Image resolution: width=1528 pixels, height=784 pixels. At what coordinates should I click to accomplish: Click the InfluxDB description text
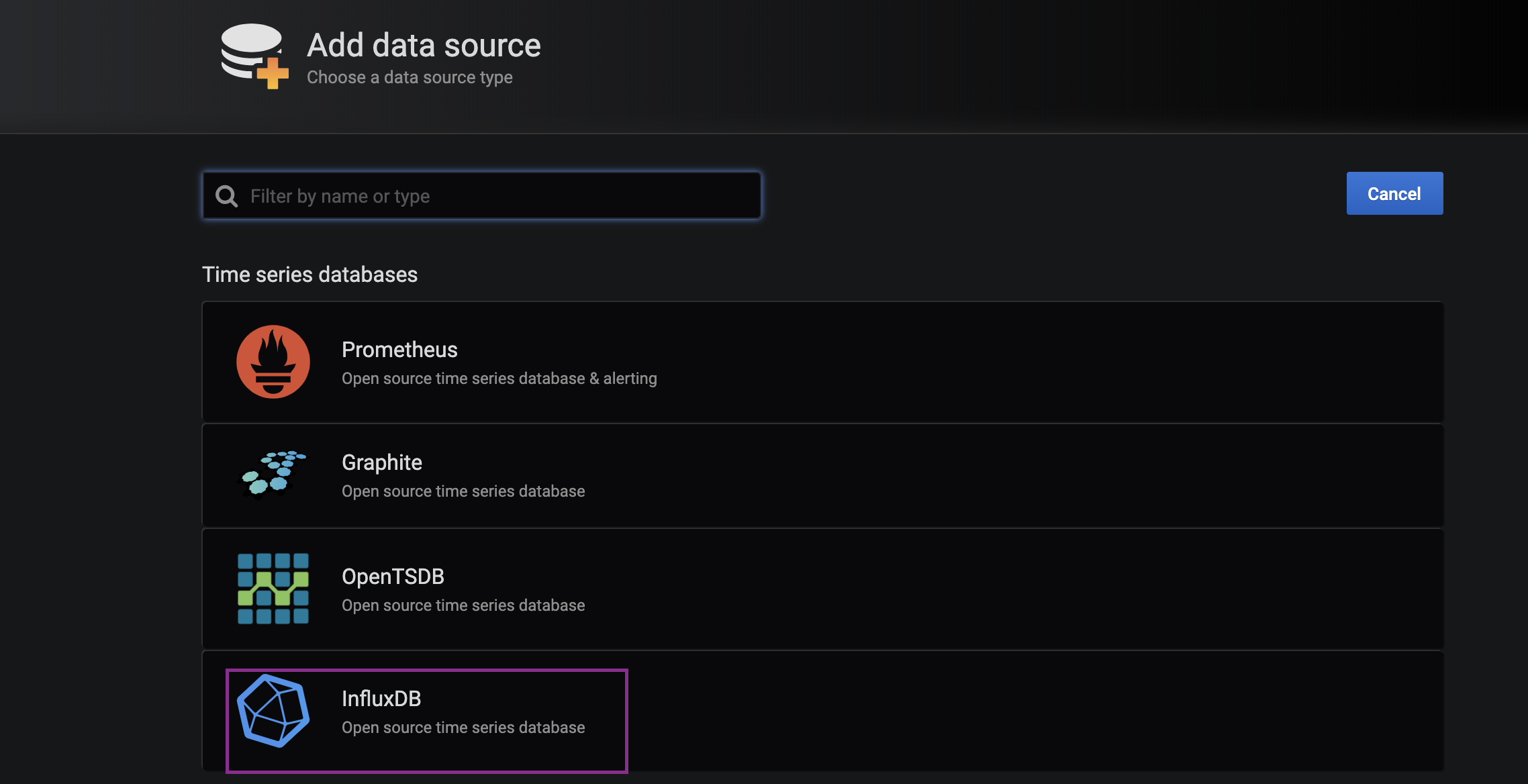(463, 728)
